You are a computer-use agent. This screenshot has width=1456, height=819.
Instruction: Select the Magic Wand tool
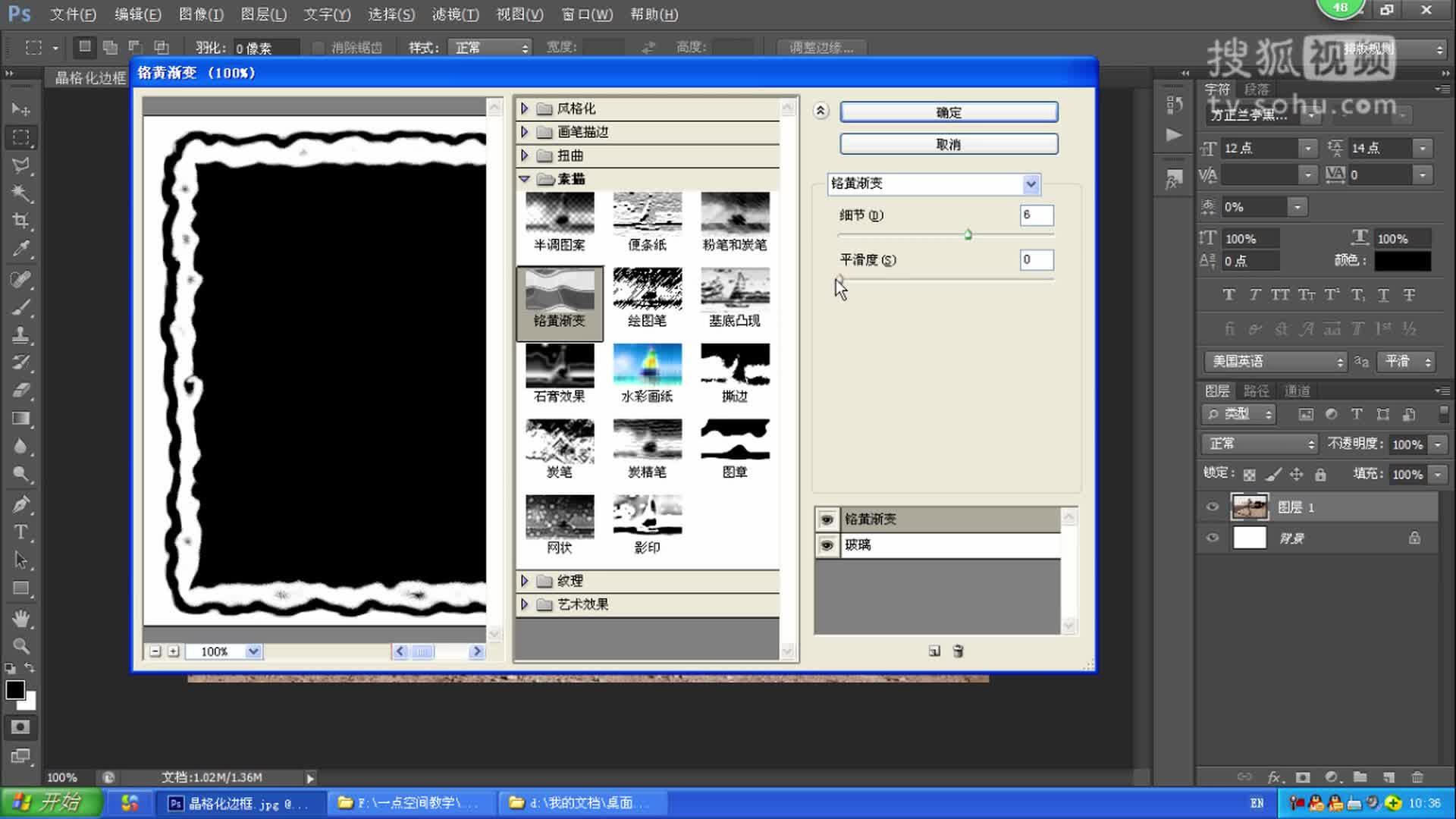pyautogui.click(x=21, y=193)
